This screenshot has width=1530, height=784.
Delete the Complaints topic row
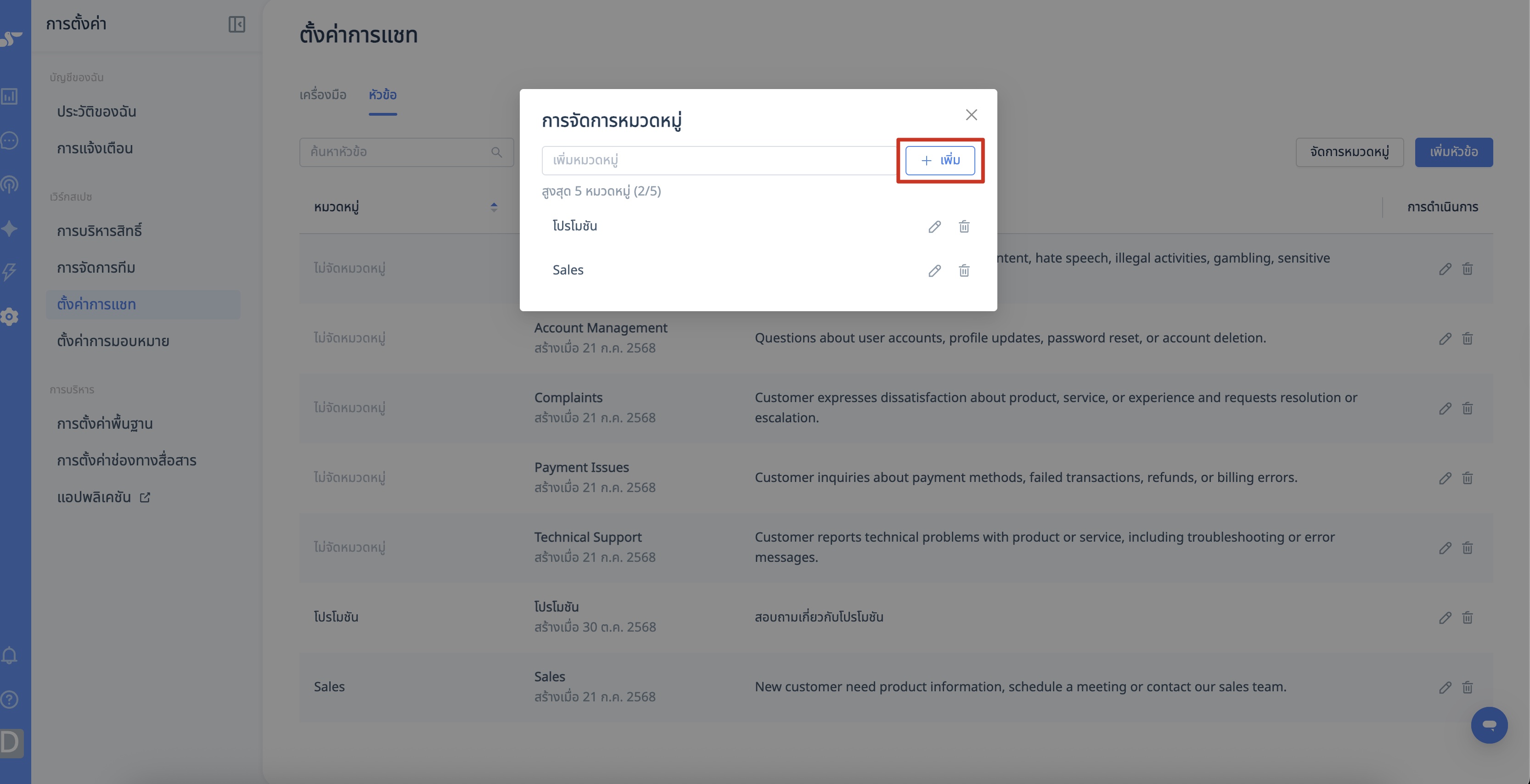tap(1467, 408)
